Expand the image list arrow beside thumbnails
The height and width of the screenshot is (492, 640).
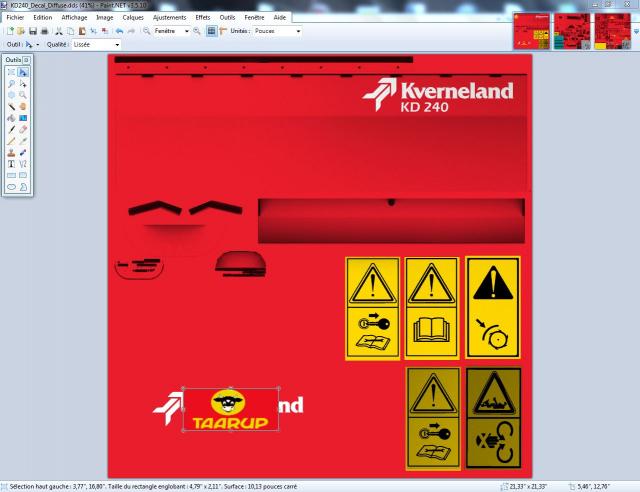pos(636,31)
